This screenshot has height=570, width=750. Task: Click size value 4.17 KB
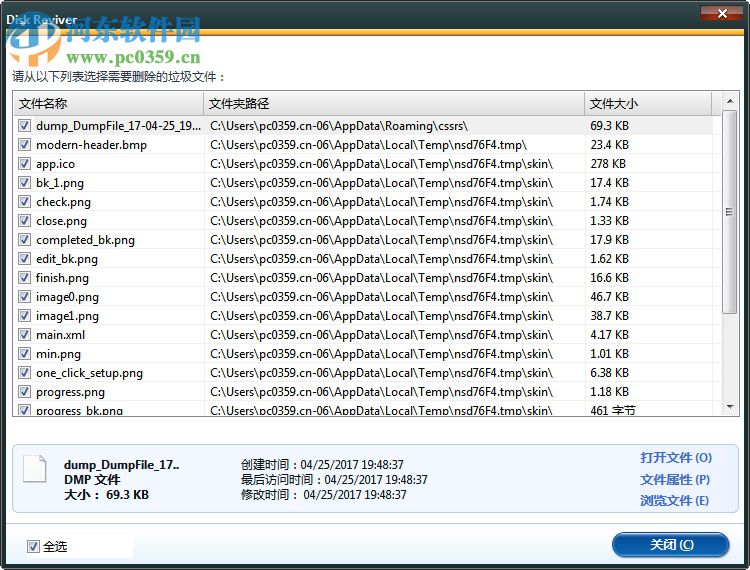point(609,335)
